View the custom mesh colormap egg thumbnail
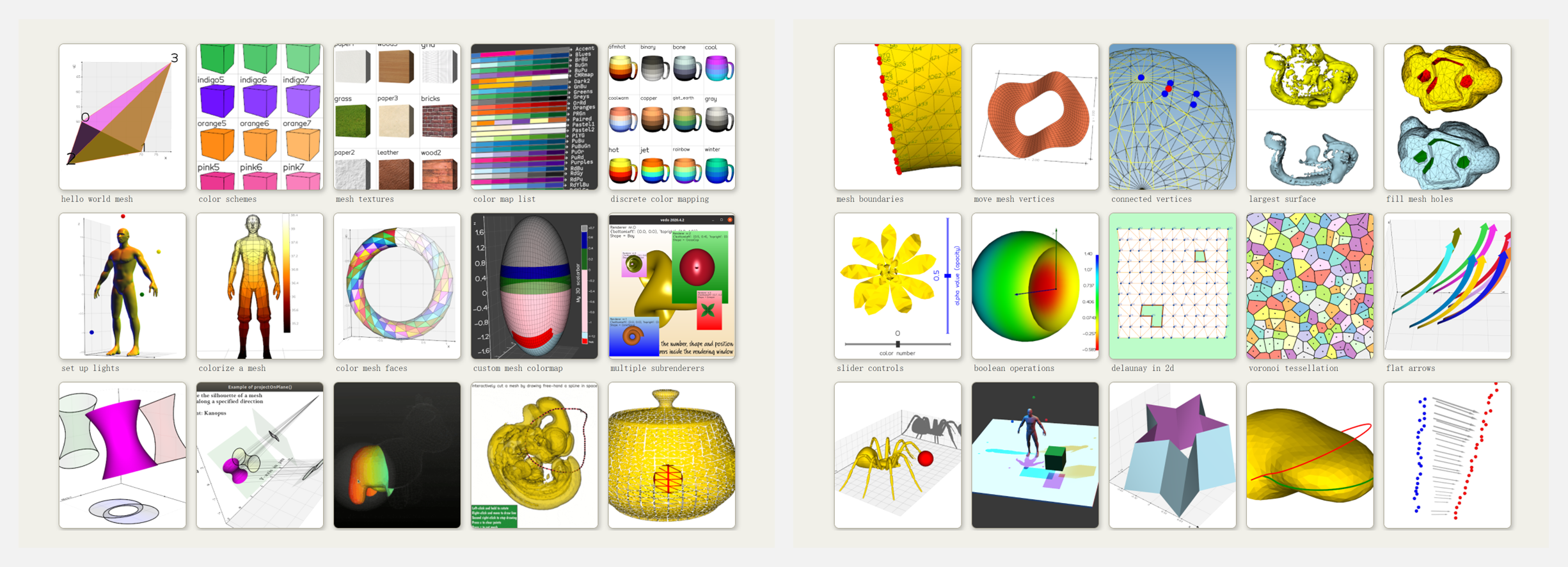Image resolution: width=1568 pixels, height=567 pixels. point(534,286)
